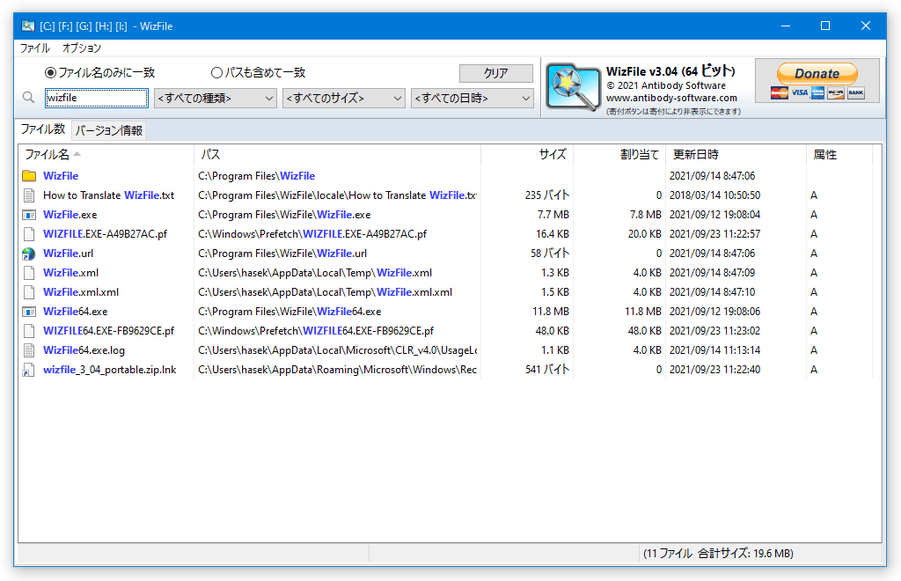Click the file icon of WIZFILE64.EXE-FB9629CE.pf
901x581 pixels.
29,331
